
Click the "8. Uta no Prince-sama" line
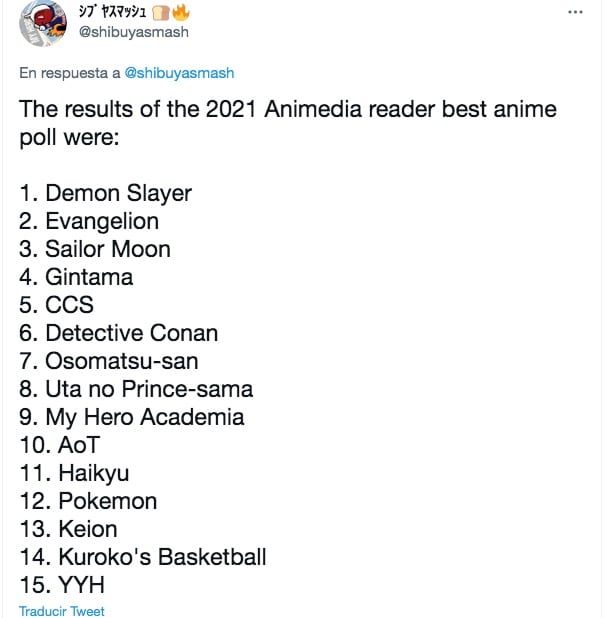[136, 389]
